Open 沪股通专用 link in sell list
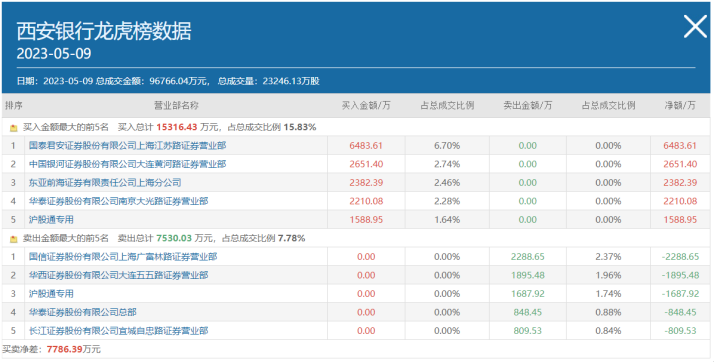The height and width of the screenshot is (362, 714). 51,294
